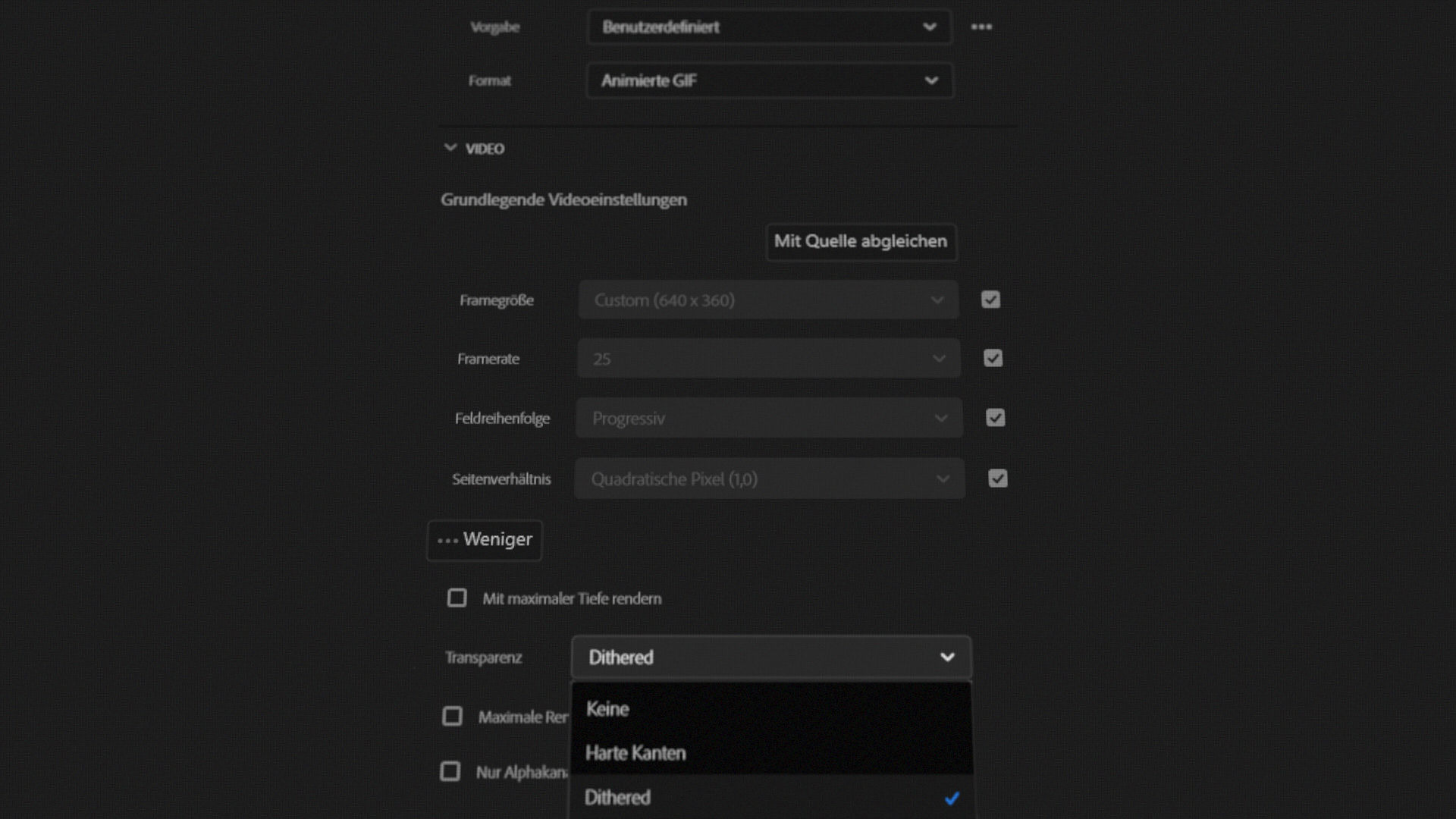Enable Mit maximaler Tiefe rendern
This screenshot has height=819, width=1456.
point(457,598)
